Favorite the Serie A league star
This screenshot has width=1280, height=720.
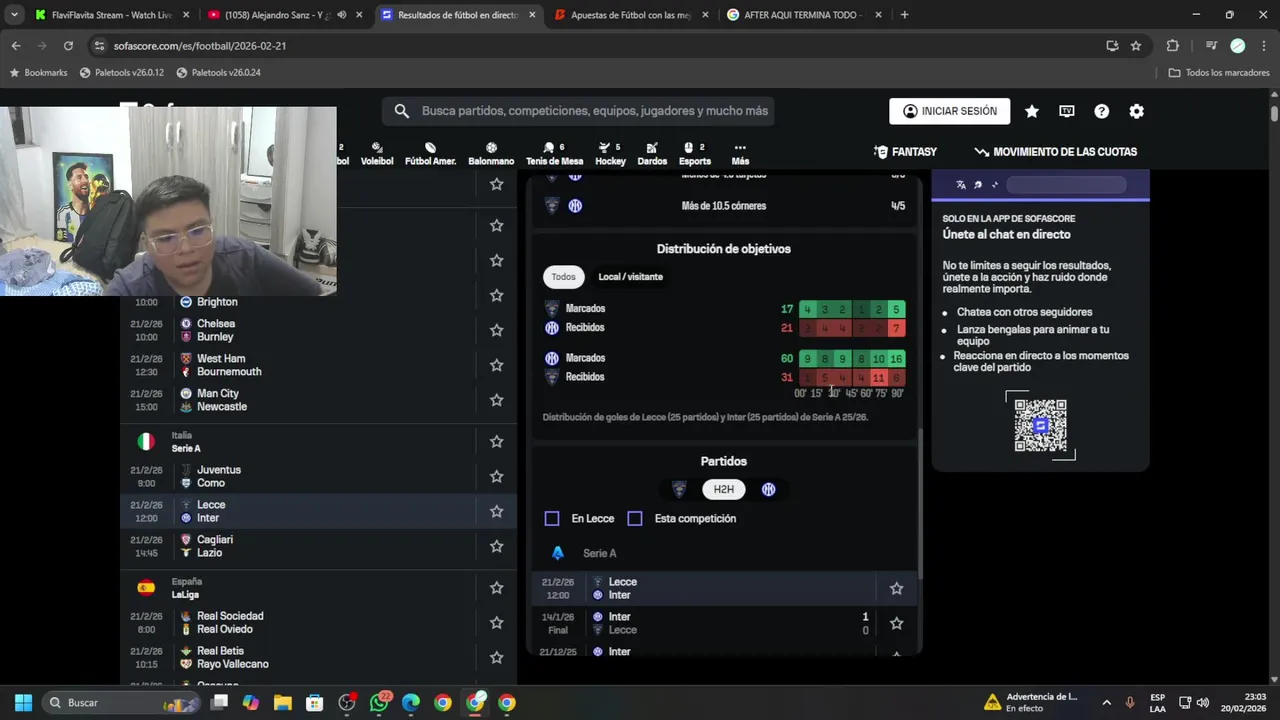[496, 441]
